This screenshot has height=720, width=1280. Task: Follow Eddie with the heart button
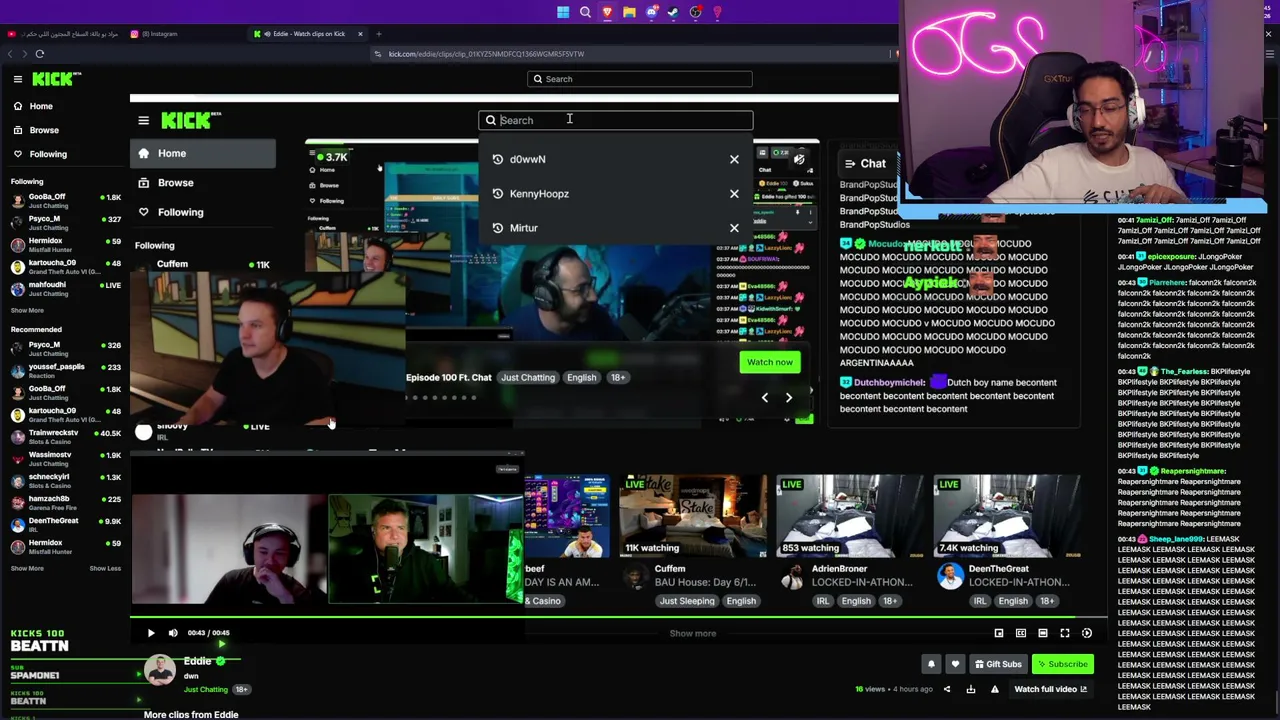pos(955,664)
